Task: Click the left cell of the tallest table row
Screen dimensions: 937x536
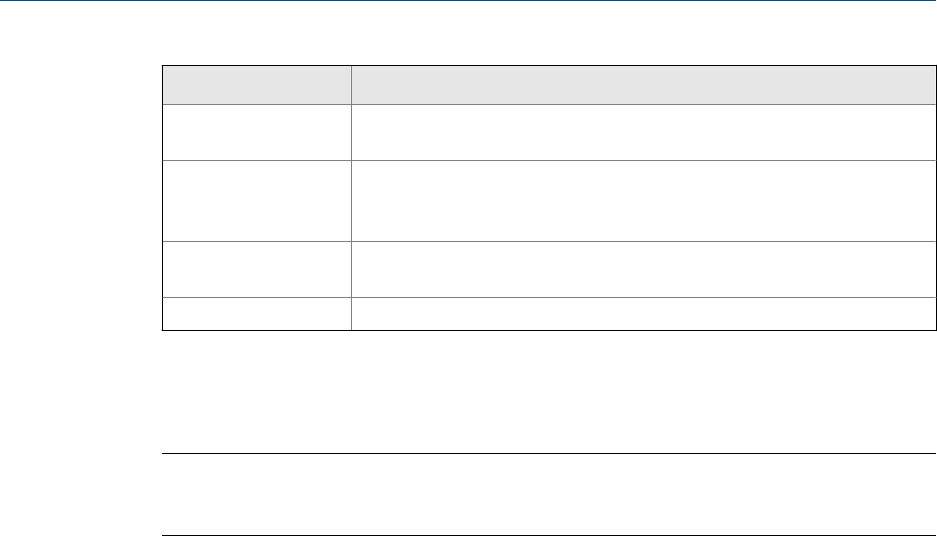Action: click(257, 200)
